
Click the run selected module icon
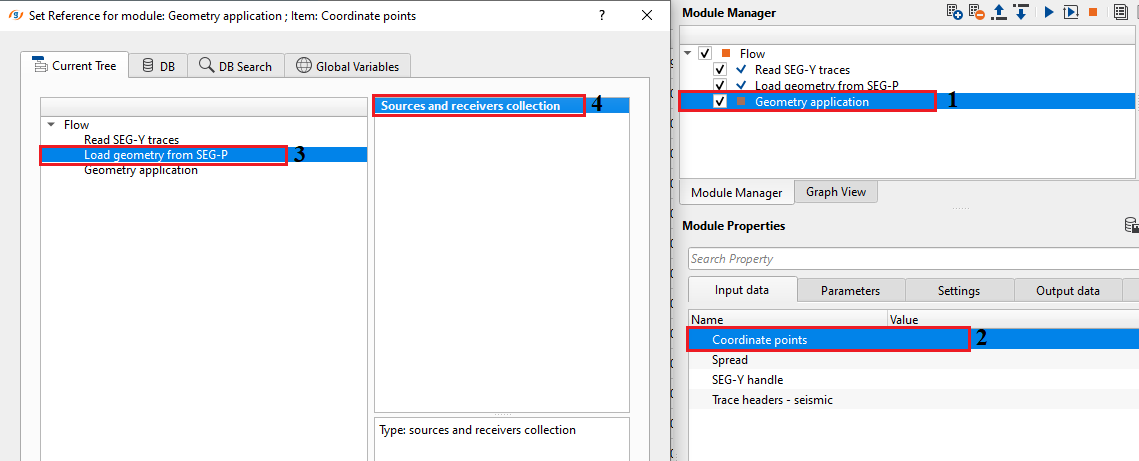(1070, 12)
